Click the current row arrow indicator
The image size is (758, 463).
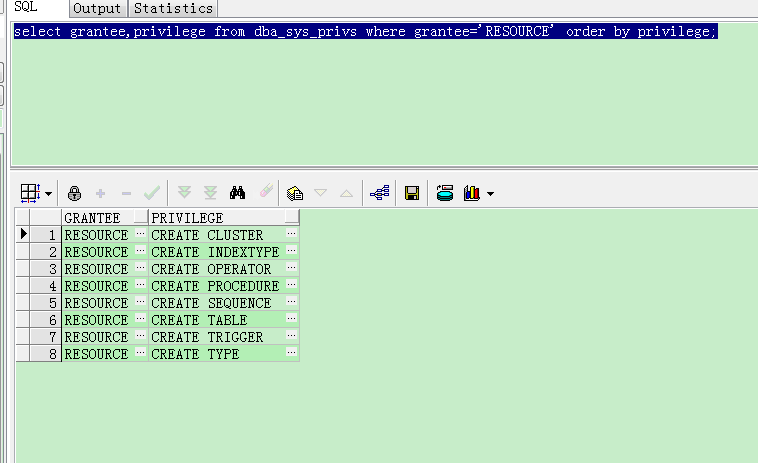tap(23, 234)
